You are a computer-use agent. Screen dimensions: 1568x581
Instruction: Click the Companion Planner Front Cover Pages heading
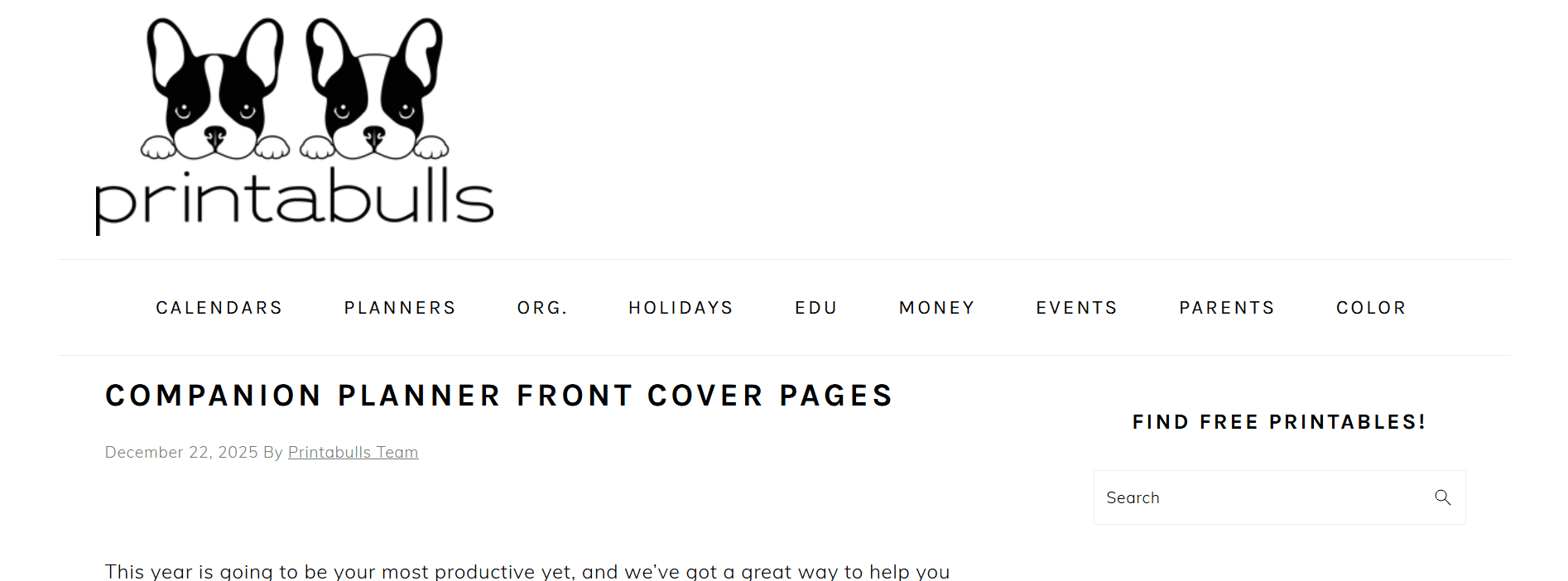[499, 396]
